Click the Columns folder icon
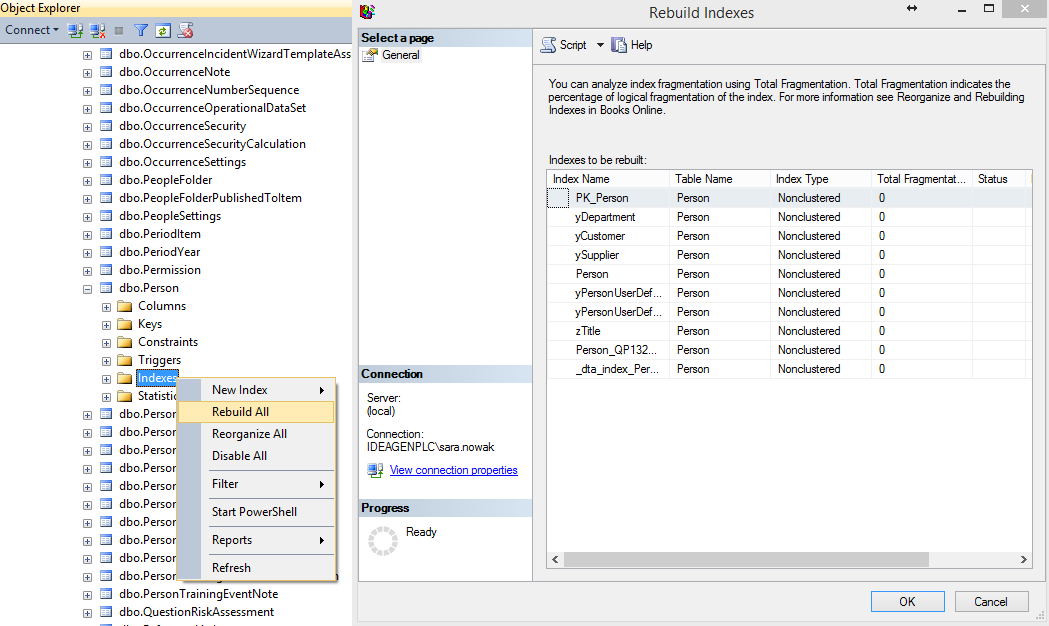 pyautogui.click(x=124, y=306)
